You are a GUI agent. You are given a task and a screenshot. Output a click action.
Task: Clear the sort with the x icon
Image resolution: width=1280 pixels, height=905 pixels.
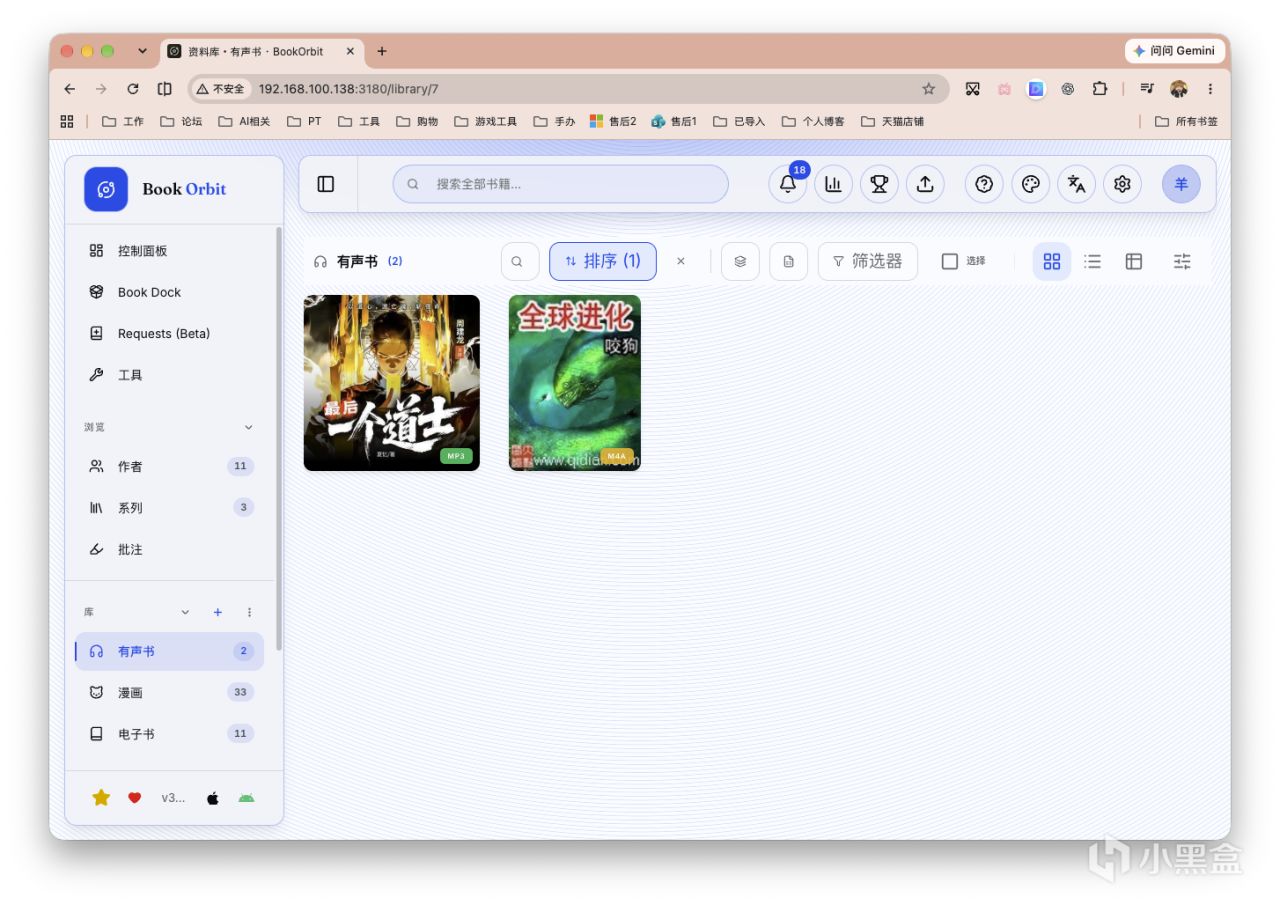click(x=681, y=261)
